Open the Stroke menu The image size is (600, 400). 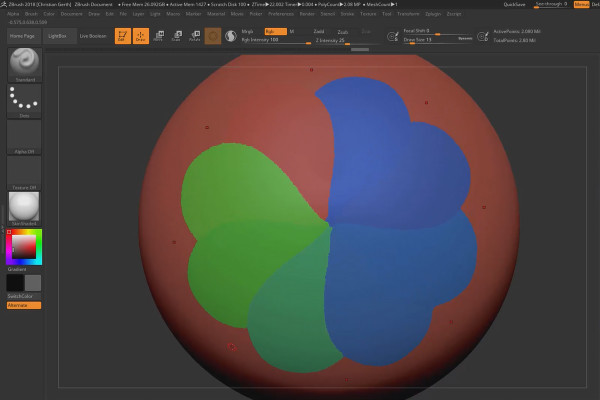tap(347, 14)
